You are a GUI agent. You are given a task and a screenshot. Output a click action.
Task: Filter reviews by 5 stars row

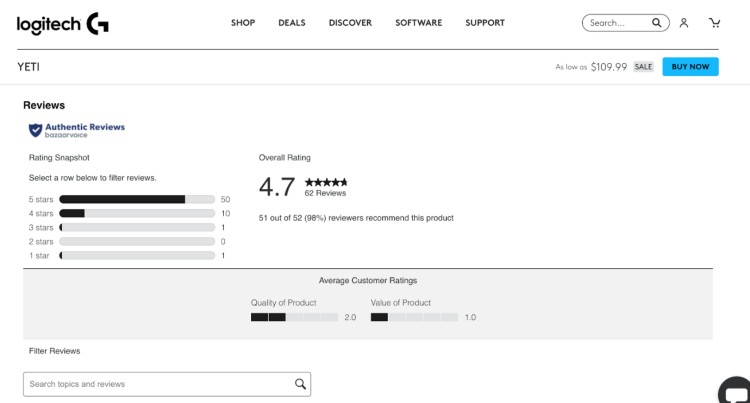point(129,199)
